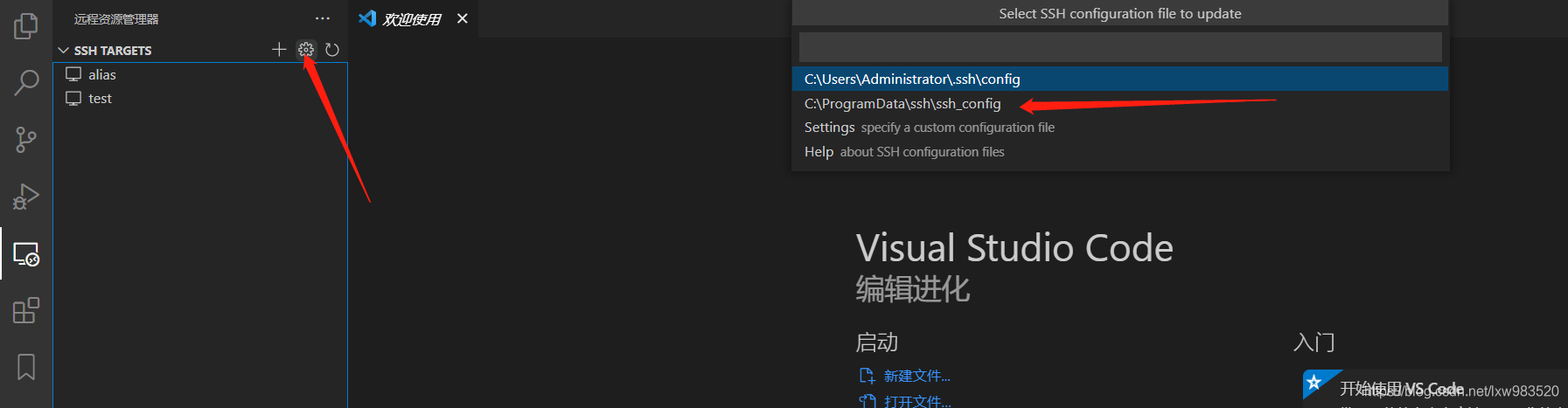Open the Extensions view
The image size is (1568, 408).
pyautogui.click(x=26, y=310)
